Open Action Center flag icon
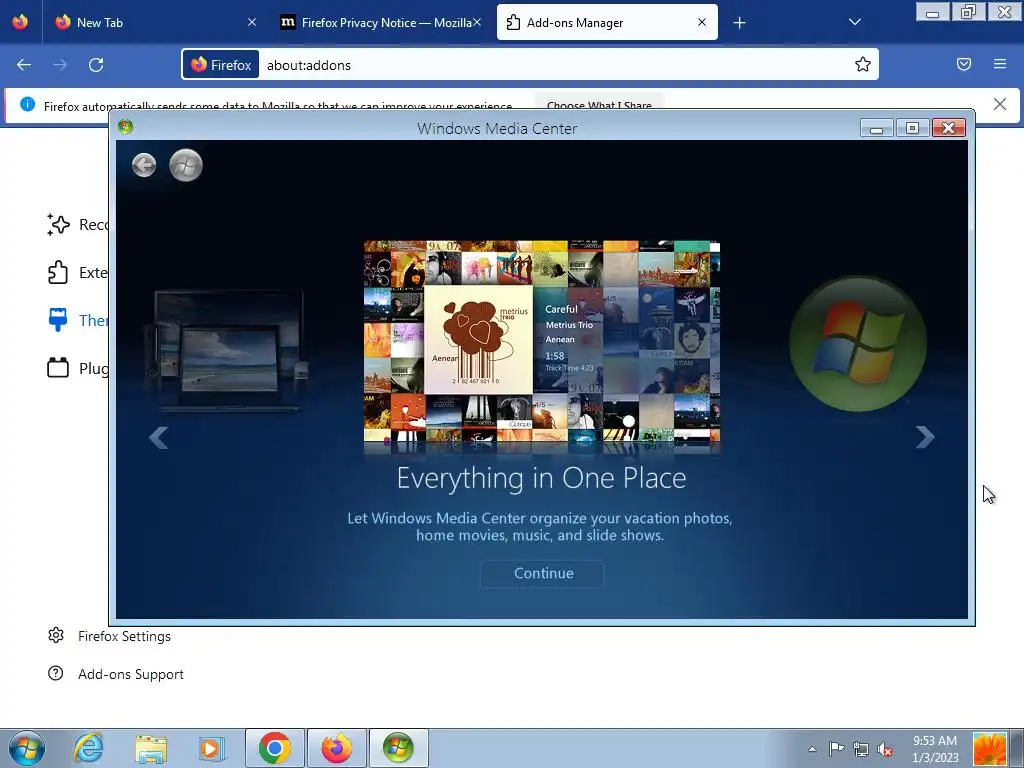This screenshot has height=768, width=1024. click(836, 749)
